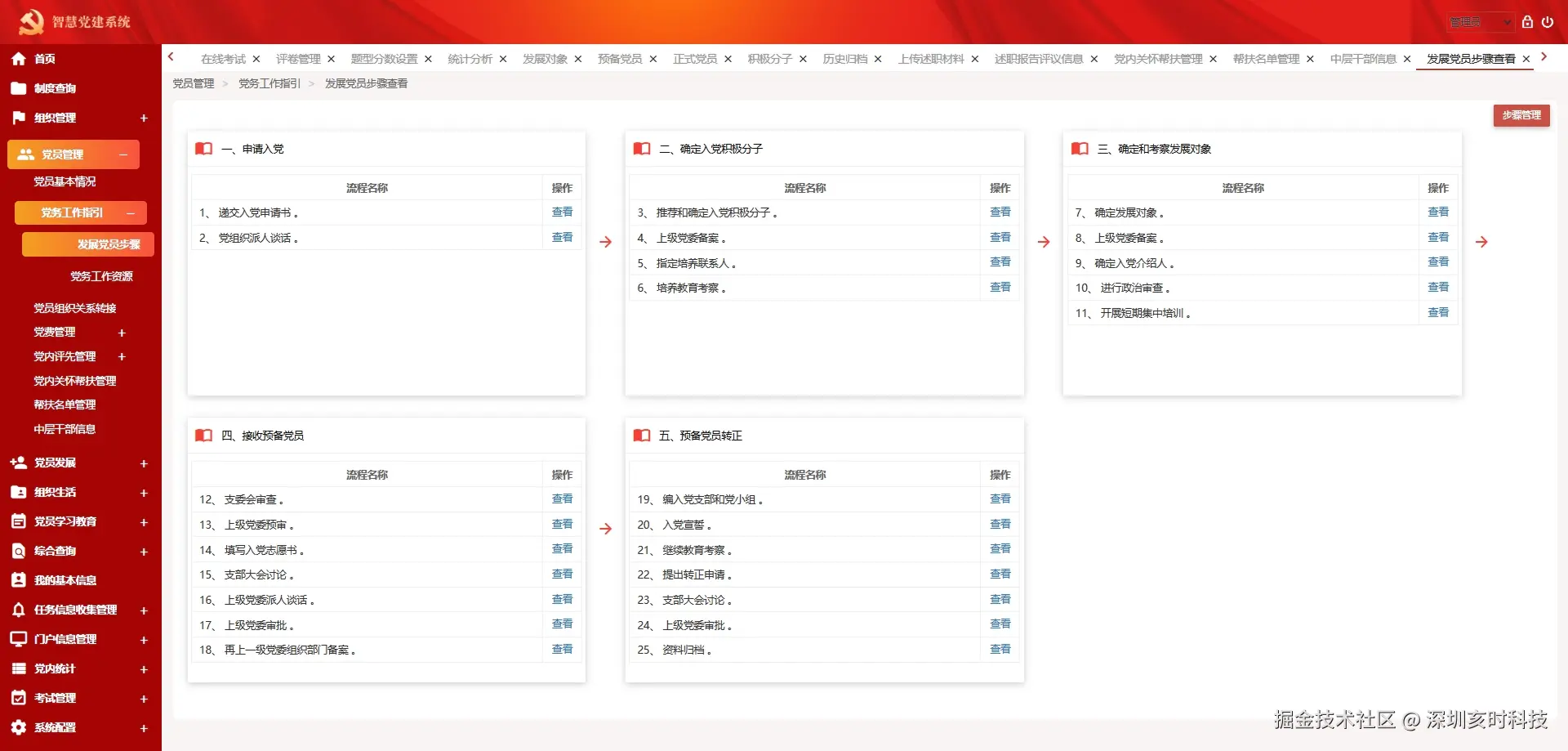Click the bell icon beside 任务信息收集管理

[x=19, y=610]
